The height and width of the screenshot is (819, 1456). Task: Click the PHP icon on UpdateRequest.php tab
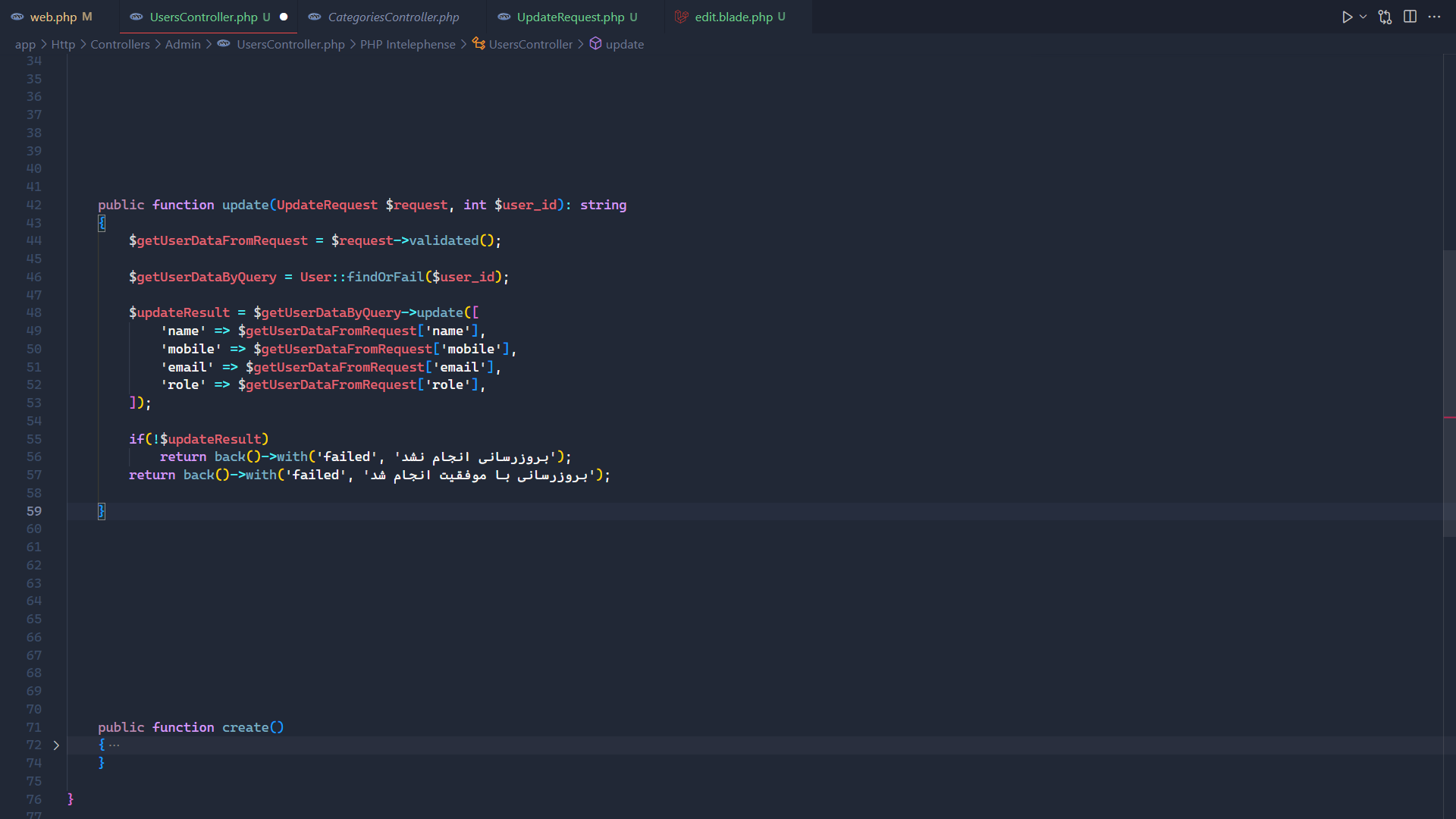(x=504, y=17)
